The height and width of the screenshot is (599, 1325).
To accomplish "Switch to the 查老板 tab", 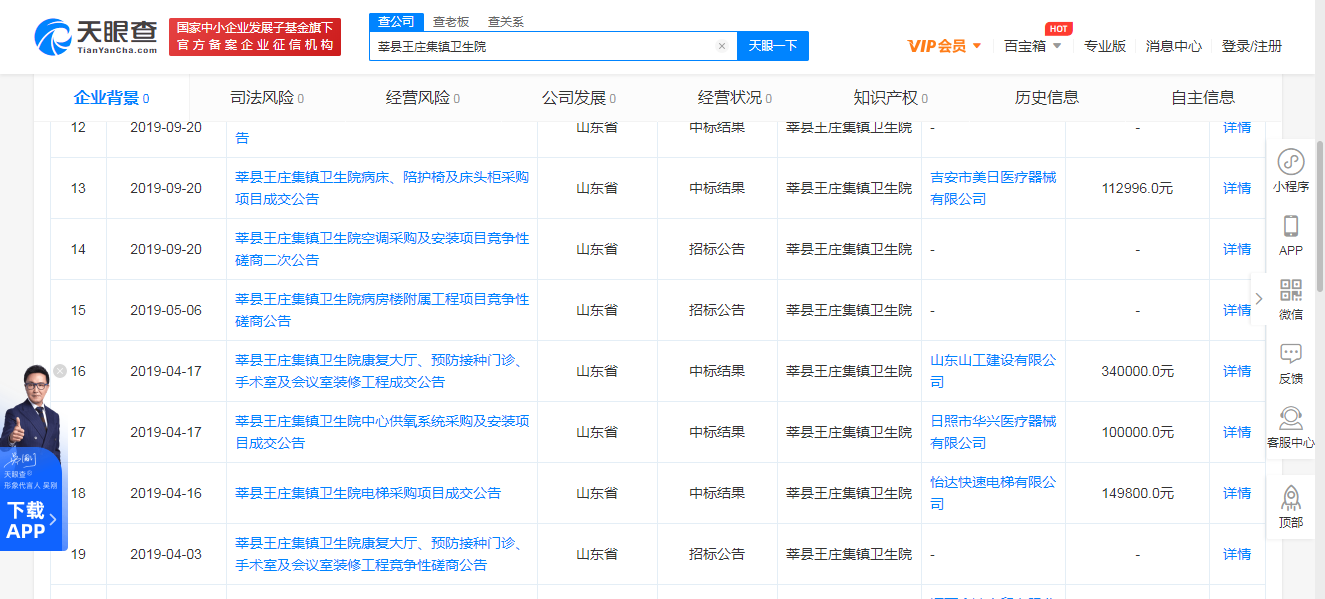I will (x=449, y=20).
